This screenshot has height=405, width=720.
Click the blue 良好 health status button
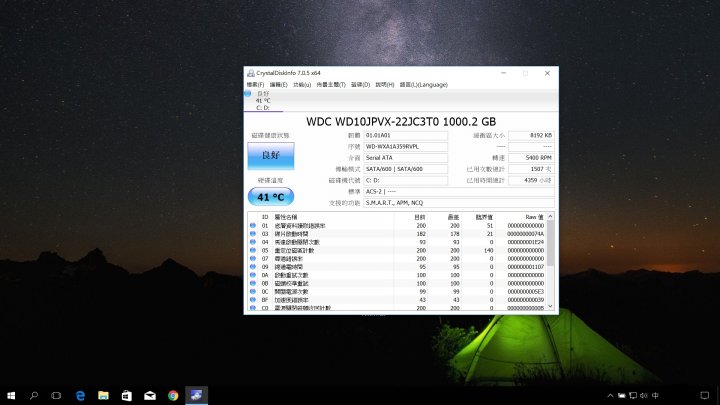[x=270, y=156]
